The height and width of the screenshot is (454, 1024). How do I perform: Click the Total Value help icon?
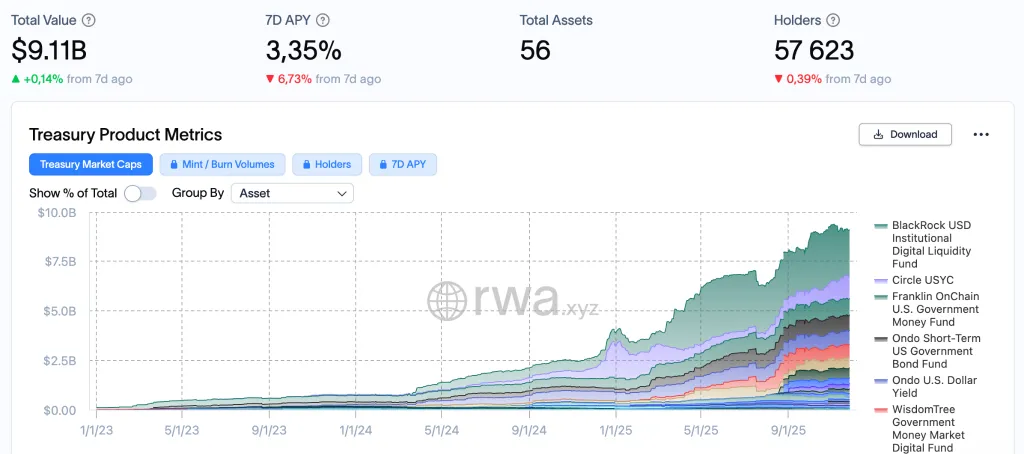tap(89, 20)
